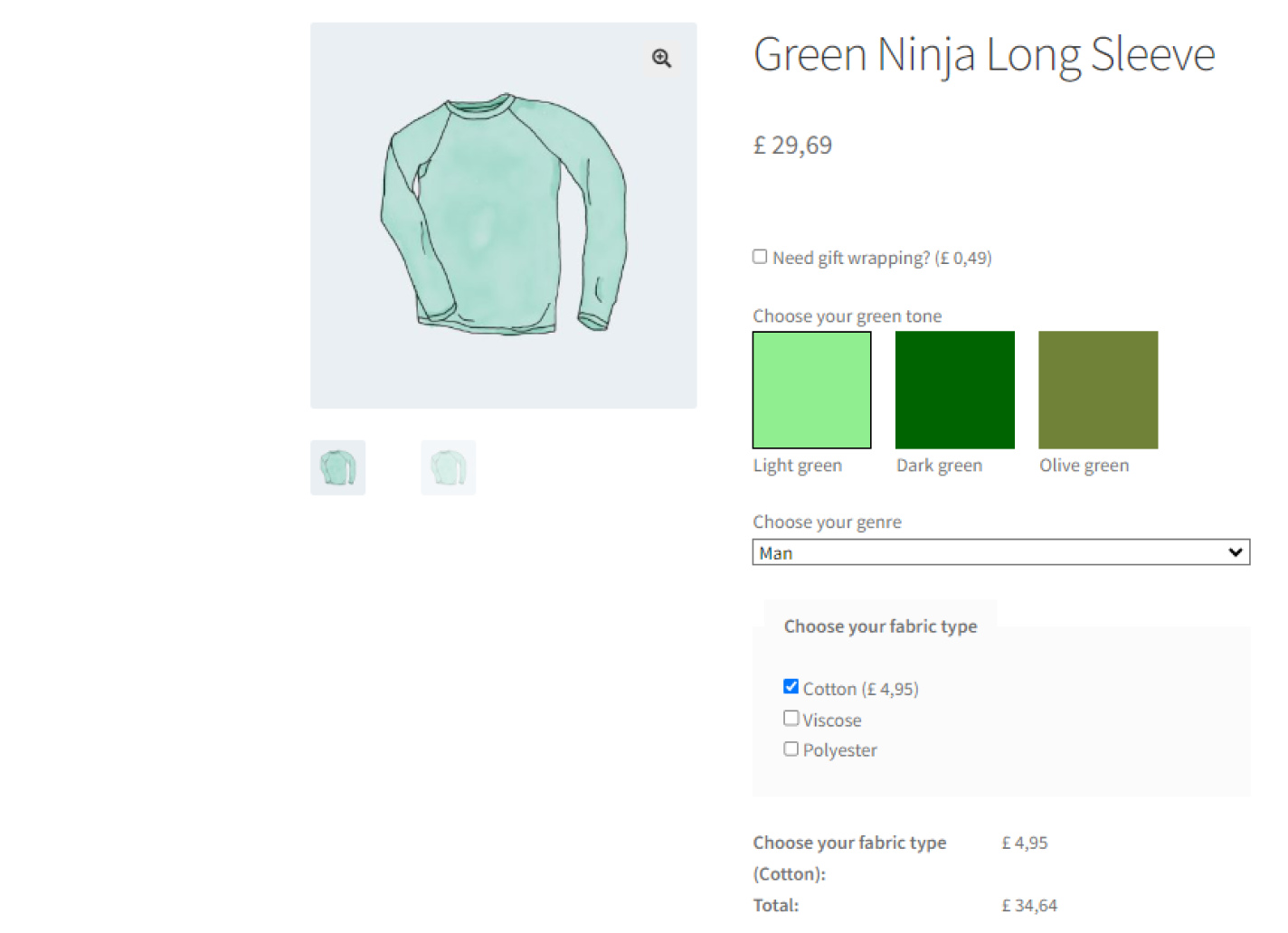Click the £ 29,69 price text
The height and width of the screenshot is (933, 1288).
[x=792, y=145]
